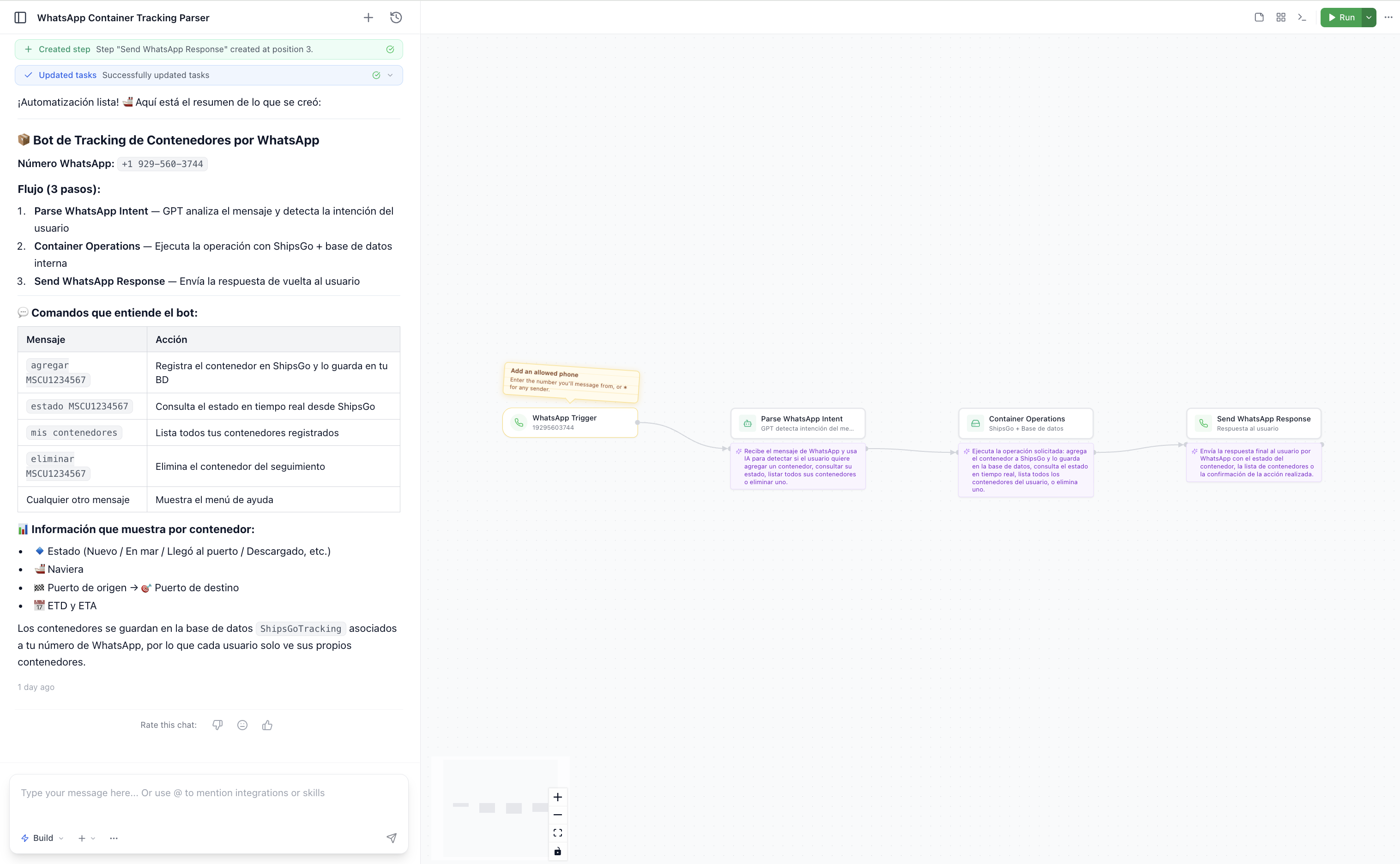Click the Created step status check icon

tap(390, 49)
